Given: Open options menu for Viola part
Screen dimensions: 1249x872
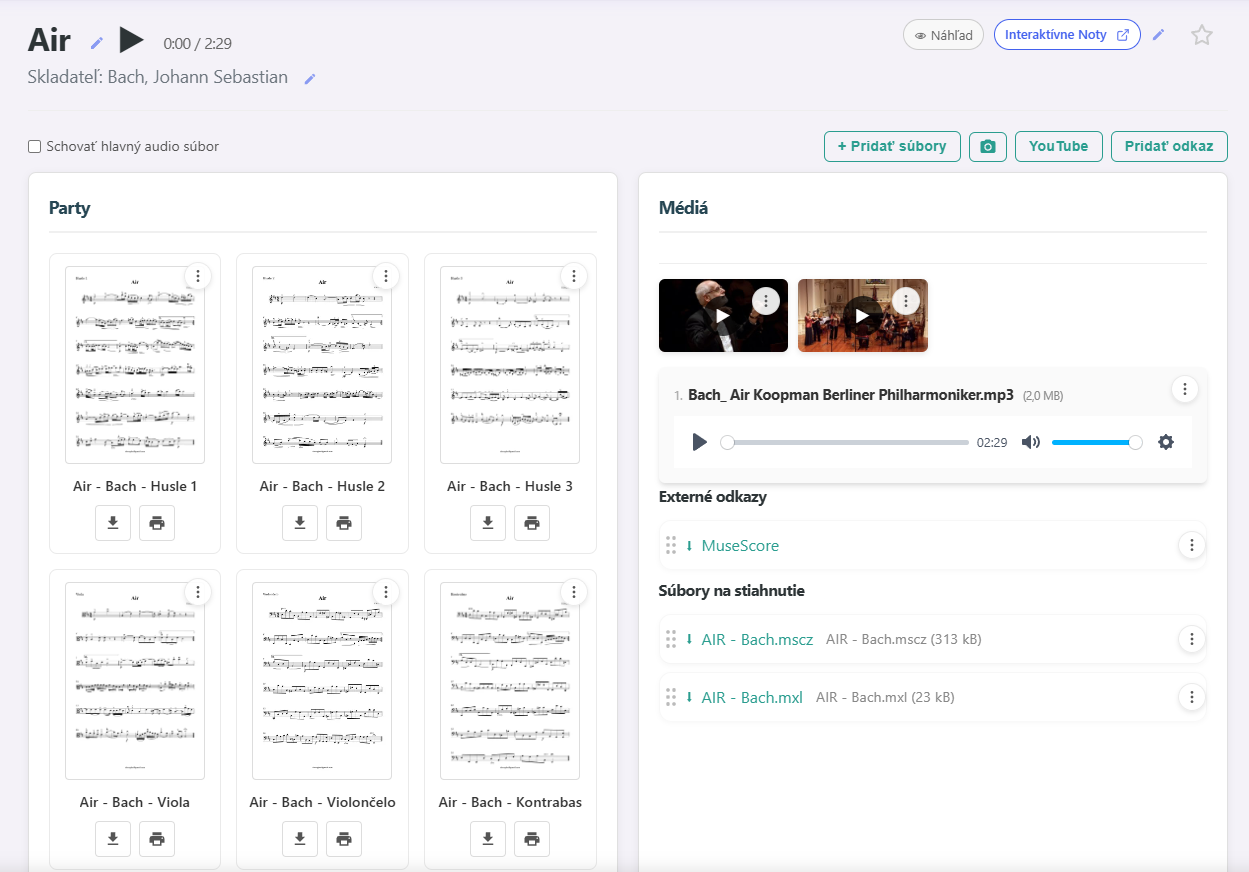Looking at the screenshot, I should [198, 592].
